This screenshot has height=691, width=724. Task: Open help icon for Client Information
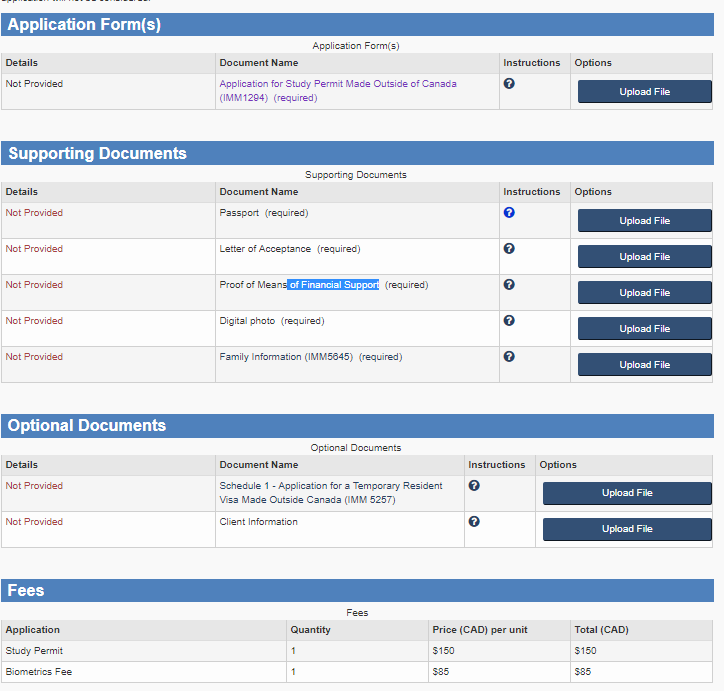pos(474,521)
